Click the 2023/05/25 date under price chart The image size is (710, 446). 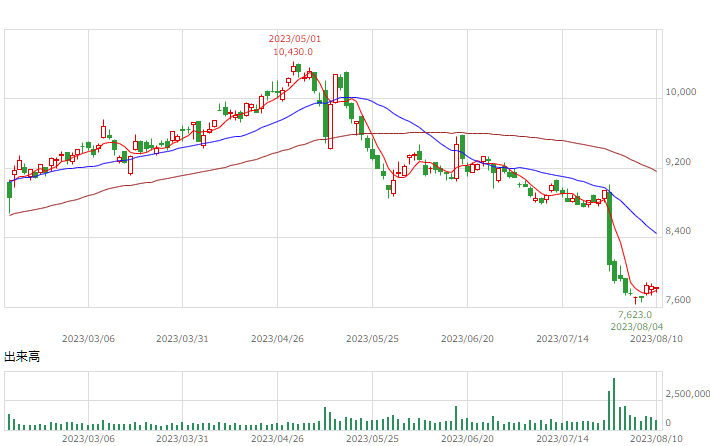[372, 339]
